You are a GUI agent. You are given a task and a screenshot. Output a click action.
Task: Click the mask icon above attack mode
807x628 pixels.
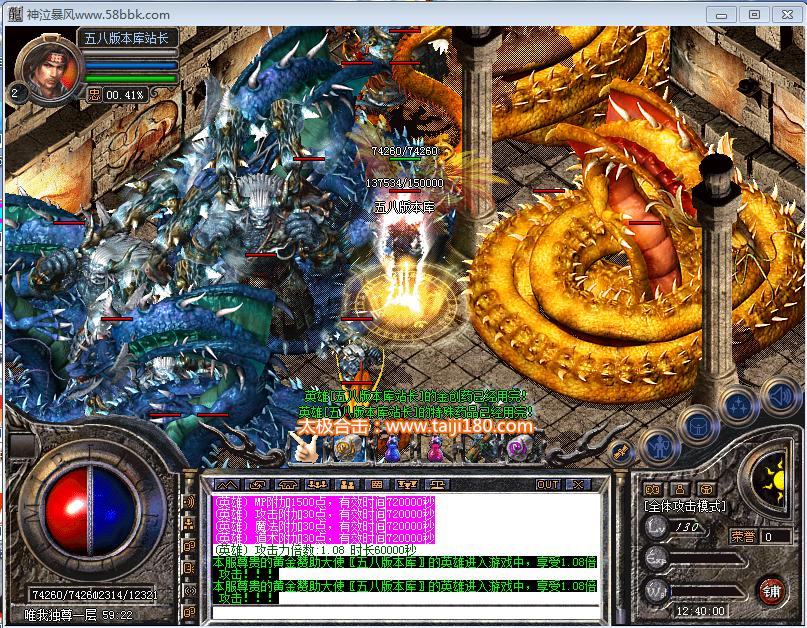tap(653, 489)
